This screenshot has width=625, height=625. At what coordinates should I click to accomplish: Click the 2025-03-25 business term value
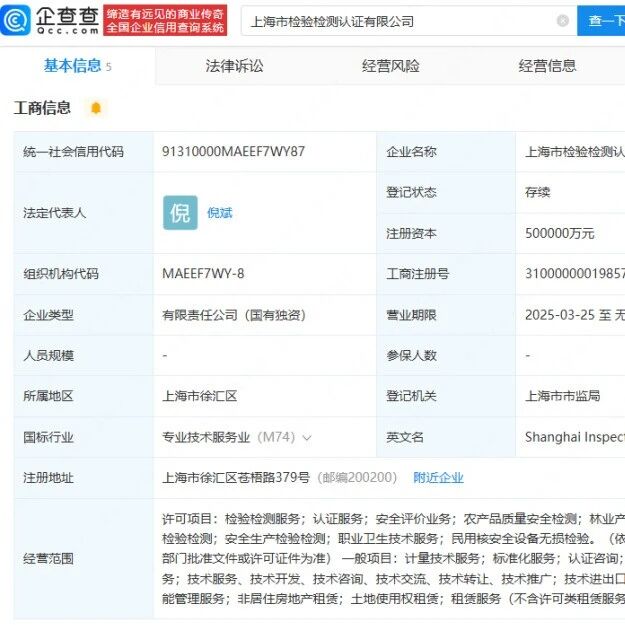pyautogui.click(x=575, y=315)
